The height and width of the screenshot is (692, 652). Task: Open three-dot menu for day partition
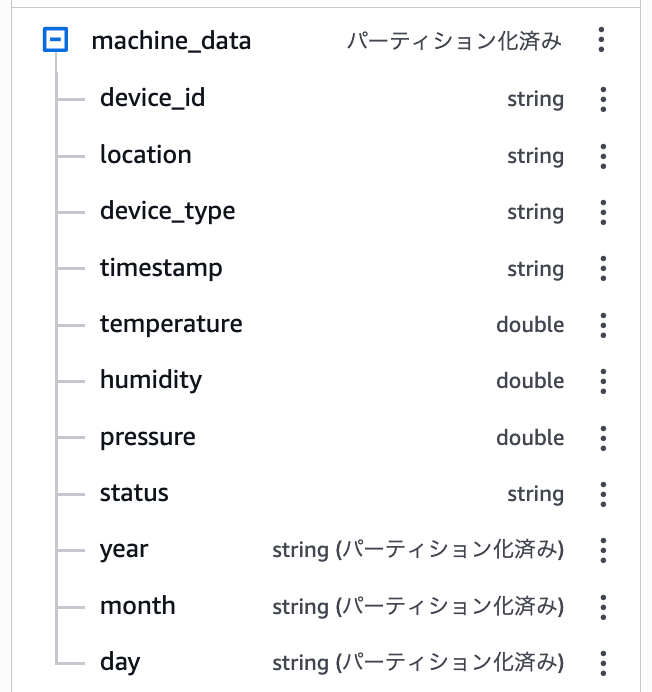(602, 663)
